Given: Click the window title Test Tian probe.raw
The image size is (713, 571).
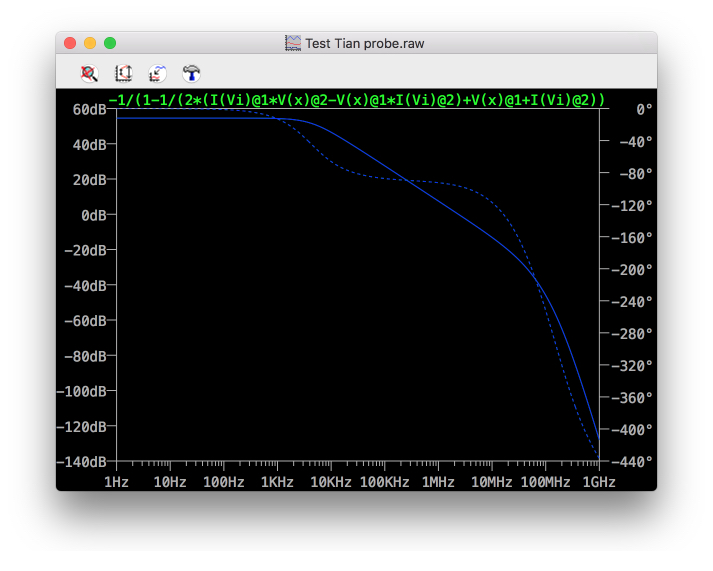Looking at the screenshot, I should tap(365, 44).
